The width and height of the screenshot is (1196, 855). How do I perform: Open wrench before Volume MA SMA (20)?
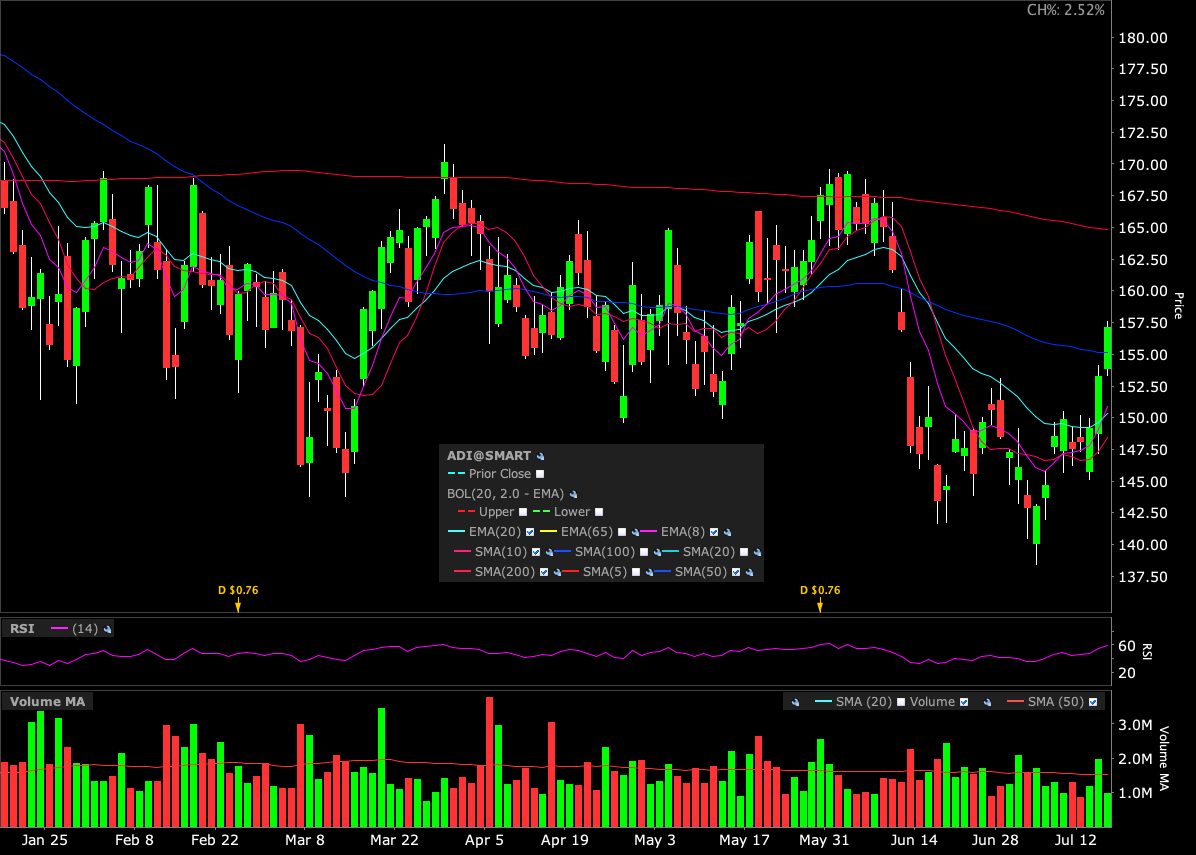click(796, 702)
